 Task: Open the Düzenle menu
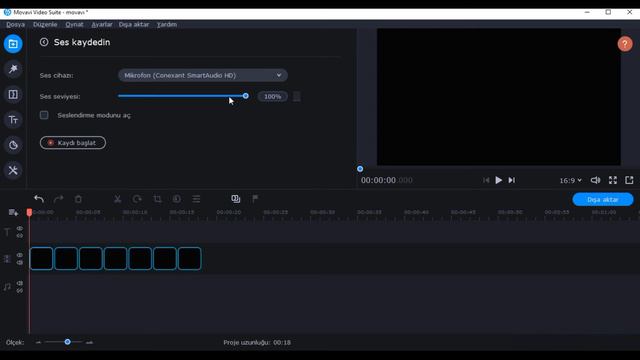pyautogui.click(x=45, y=24)
